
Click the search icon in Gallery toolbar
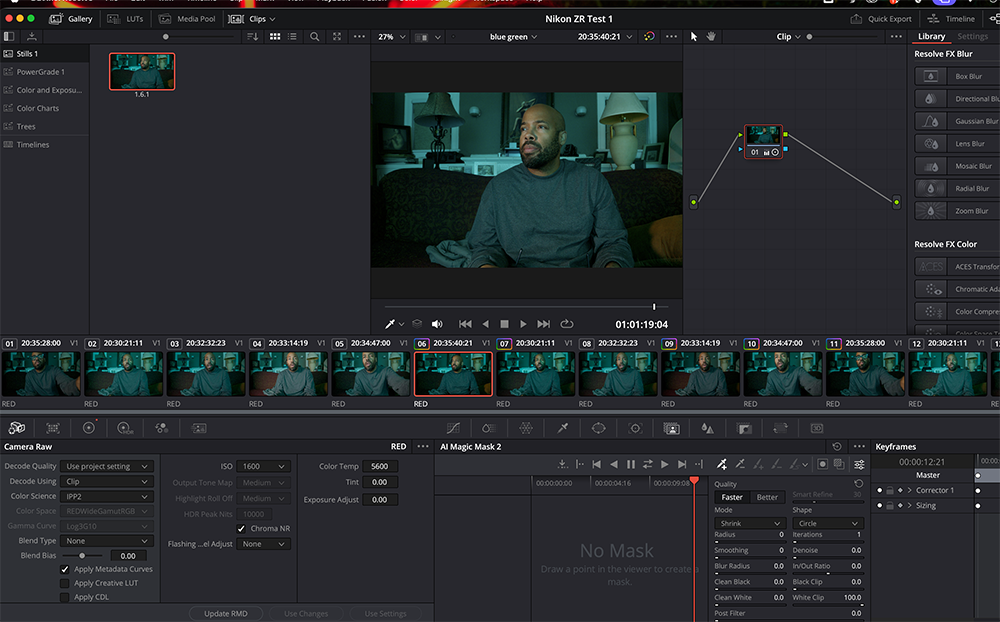(314, 37)
